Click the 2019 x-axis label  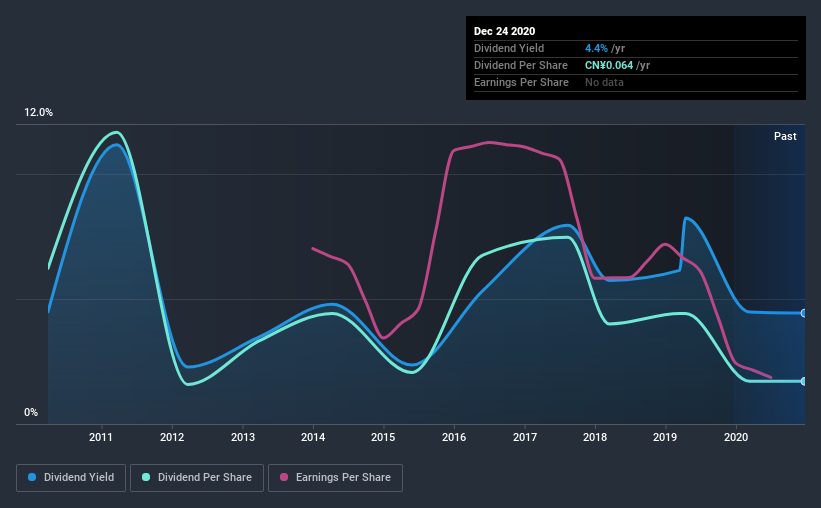click(x=665, y=437)
